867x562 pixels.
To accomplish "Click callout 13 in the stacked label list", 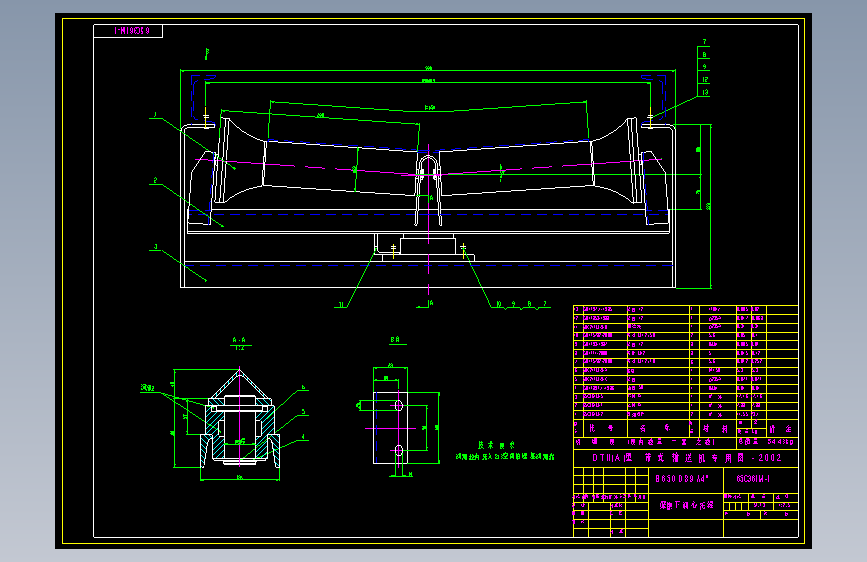I will [705, 92].
